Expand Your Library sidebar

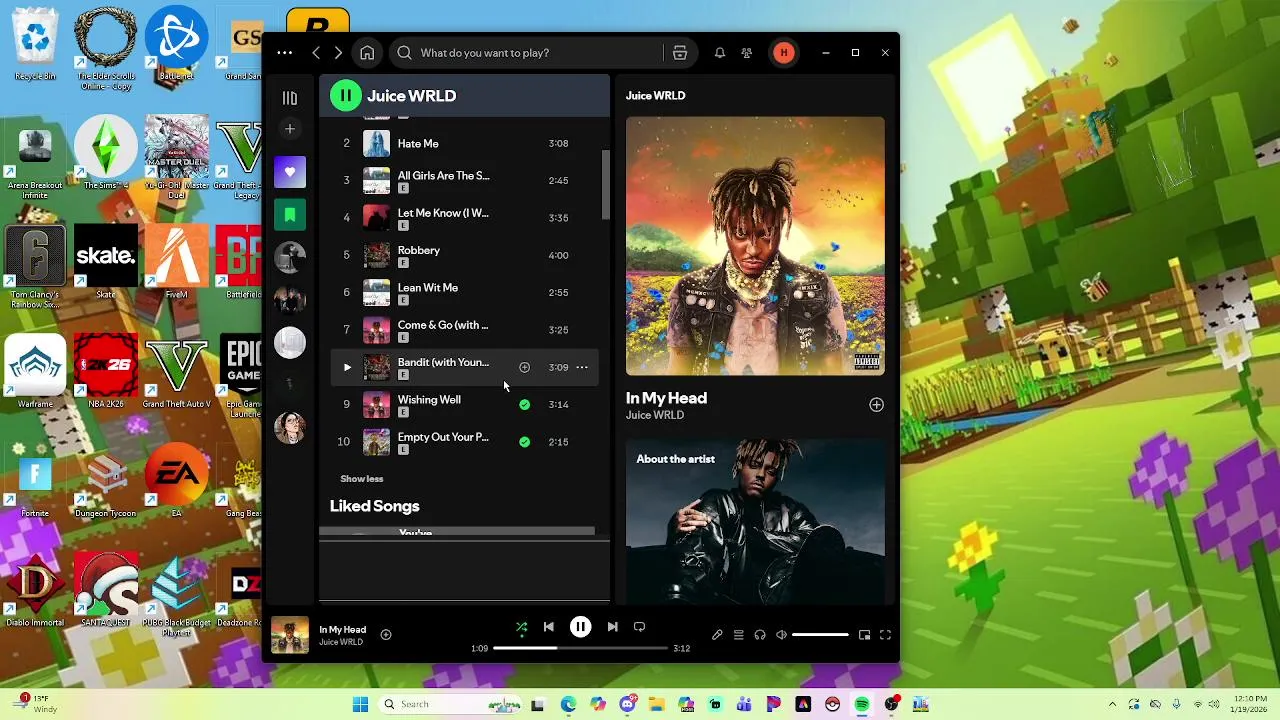tap(290, 98)
